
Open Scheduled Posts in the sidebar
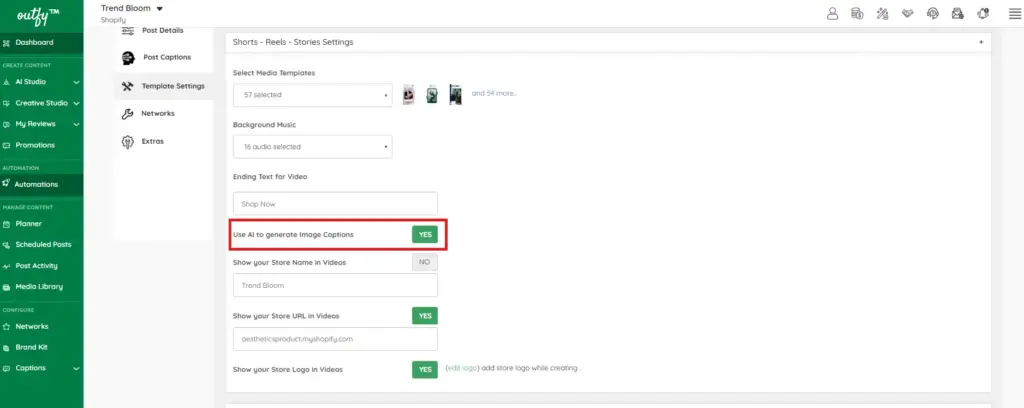(x=42, y=245)
